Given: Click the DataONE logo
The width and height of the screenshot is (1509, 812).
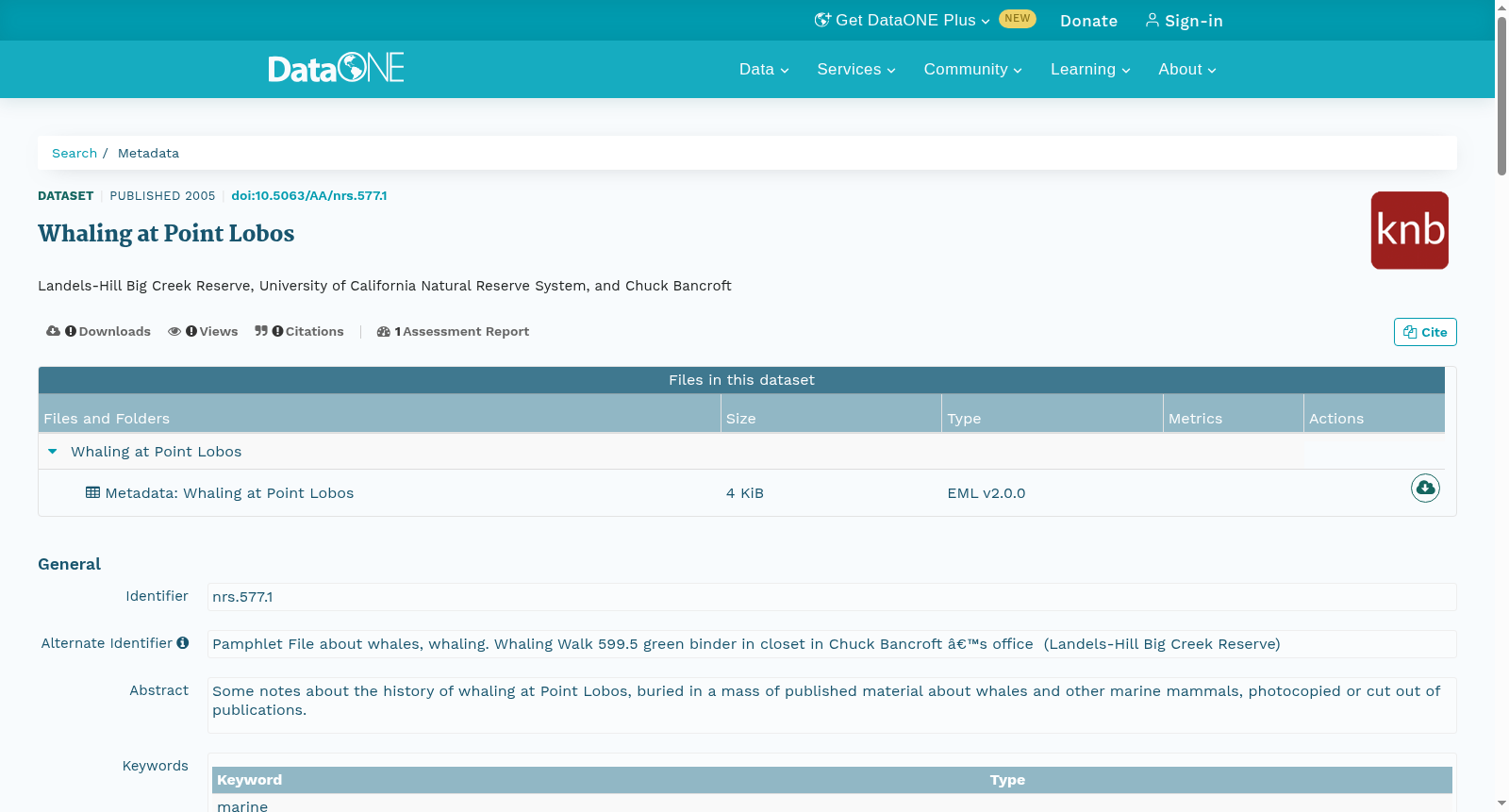Looking at the screenshot, I should [x=336, y=68].
